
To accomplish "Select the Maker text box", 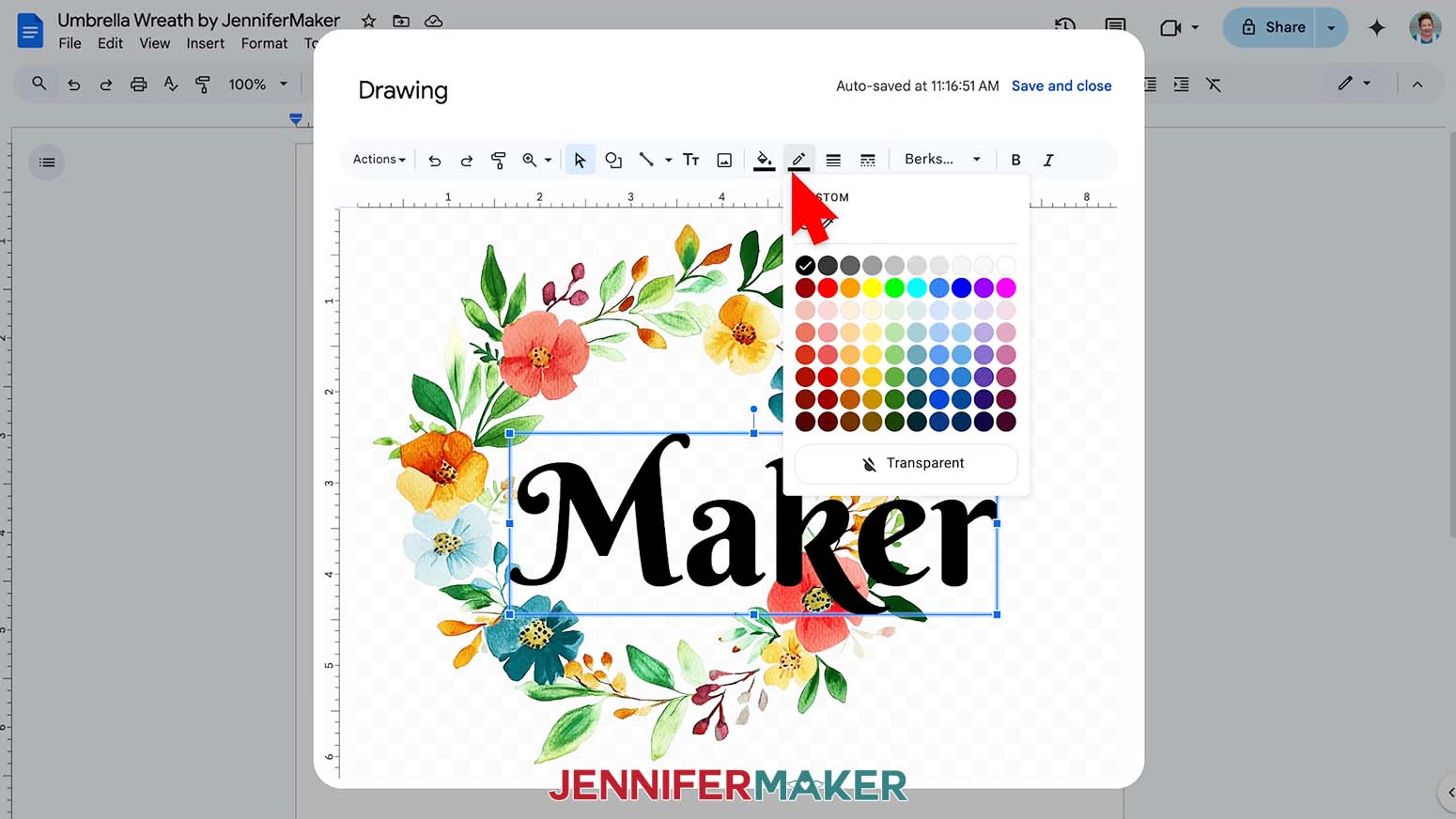I will click(752, 523).
